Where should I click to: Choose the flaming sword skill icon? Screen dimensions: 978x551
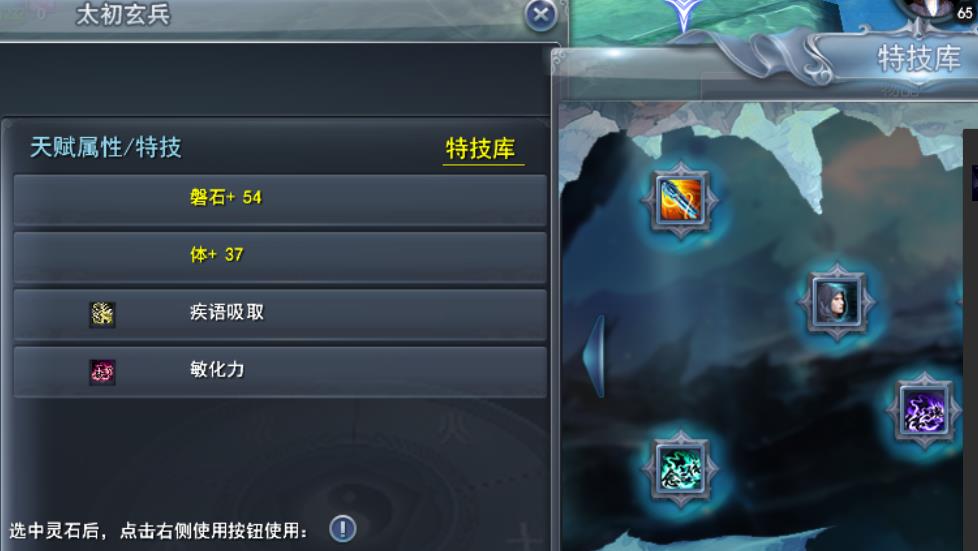tap(680, 200)
